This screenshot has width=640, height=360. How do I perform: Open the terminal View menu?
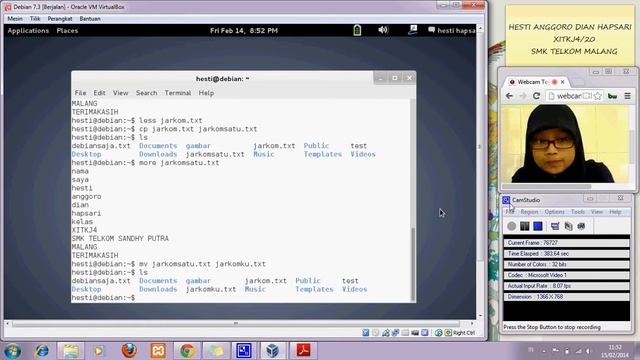click(x=120, y=93)
